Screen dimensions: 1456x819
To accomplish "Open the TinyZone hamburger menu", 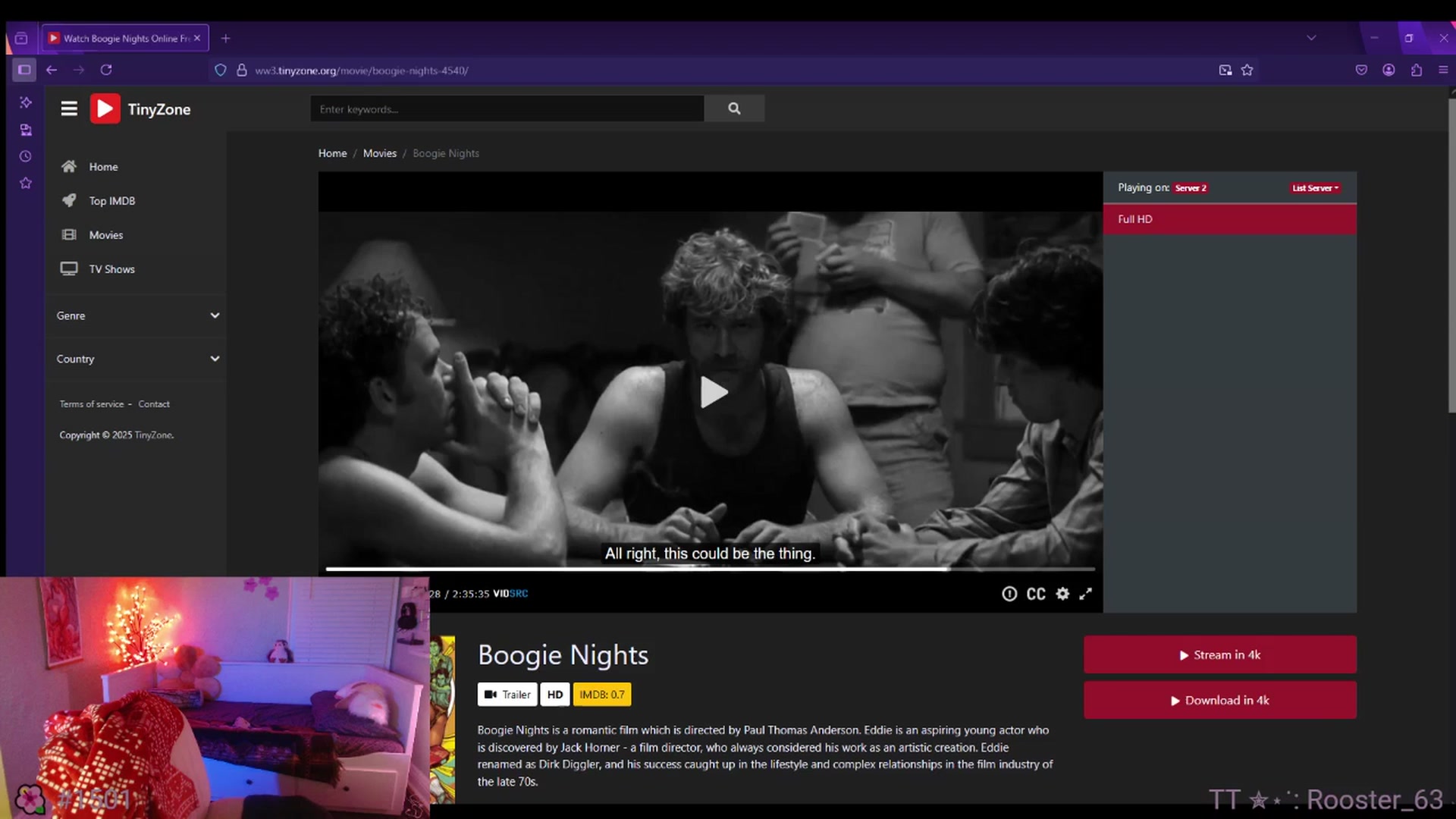I will pyautogui.click(x=69, y=108).
